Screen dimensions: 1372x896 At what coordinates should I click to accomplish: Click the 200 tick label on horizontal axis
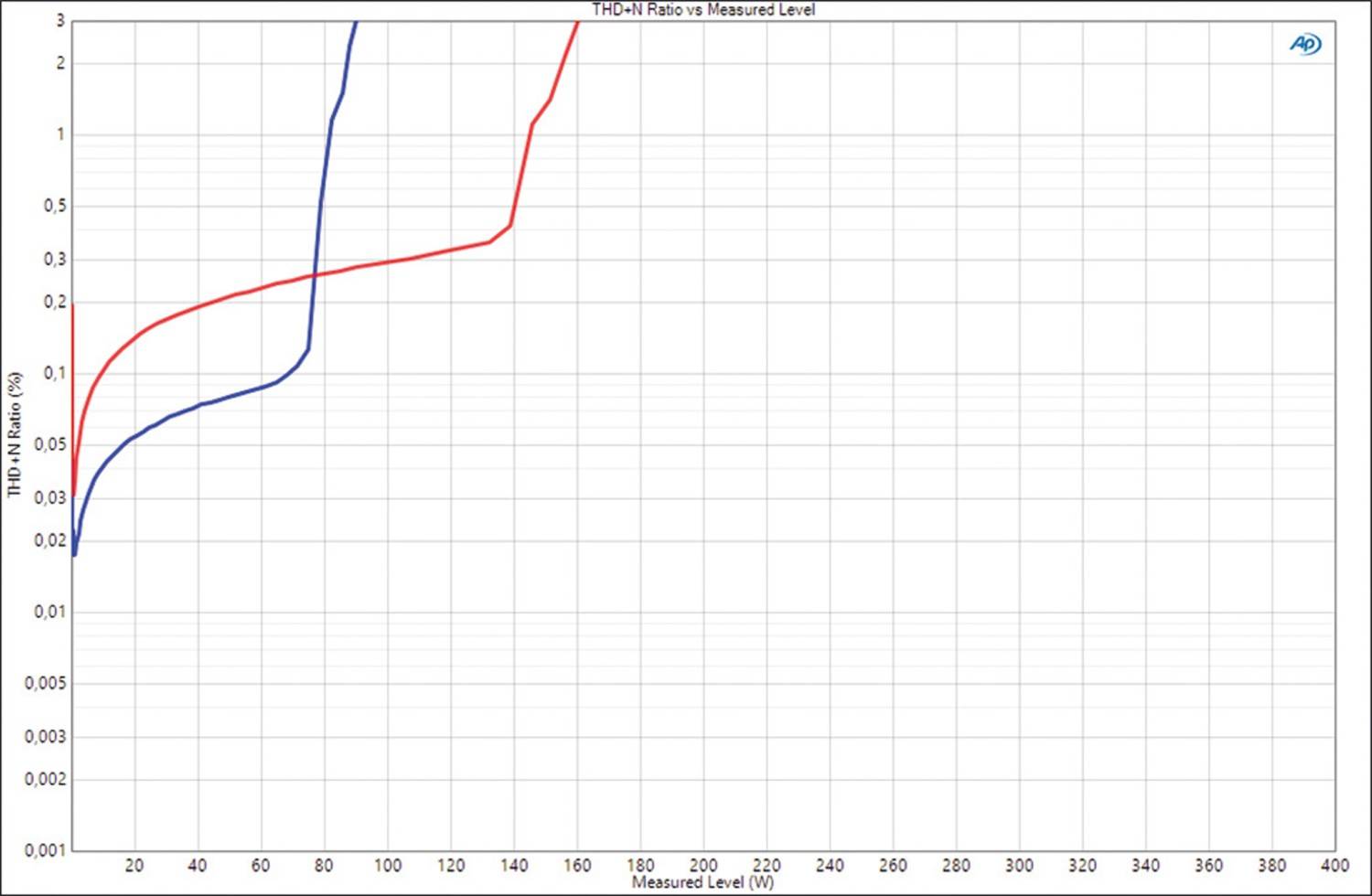click(703, 865)
